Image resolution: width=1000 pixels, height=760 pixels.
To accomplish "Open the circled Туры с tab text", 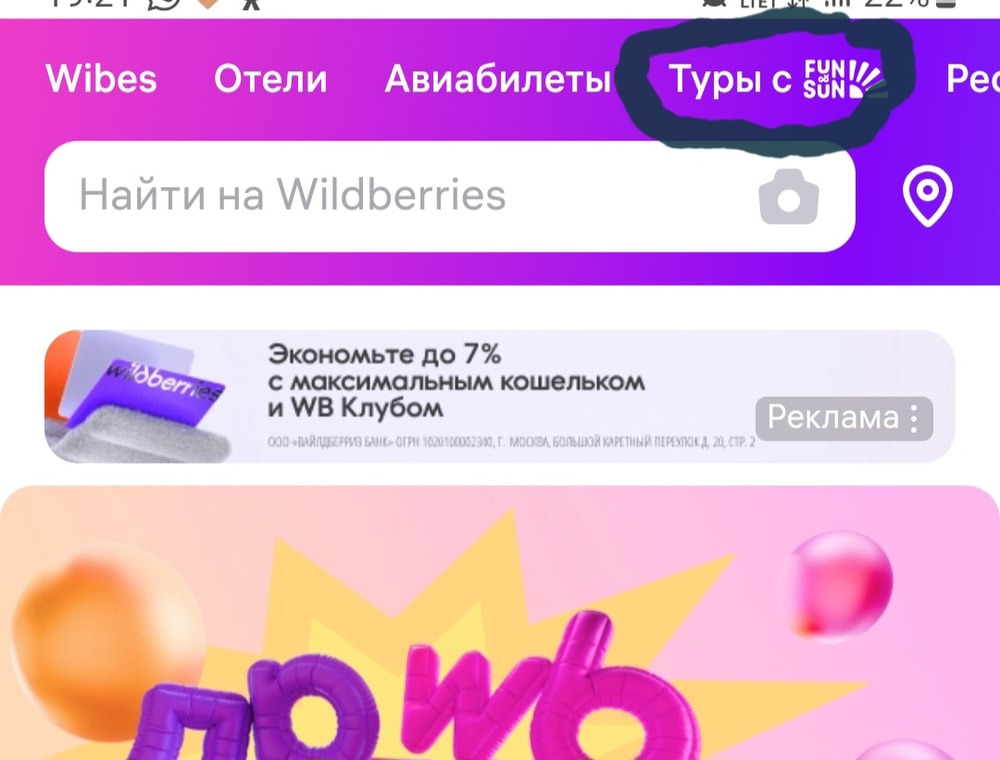I will pos(730,80).
